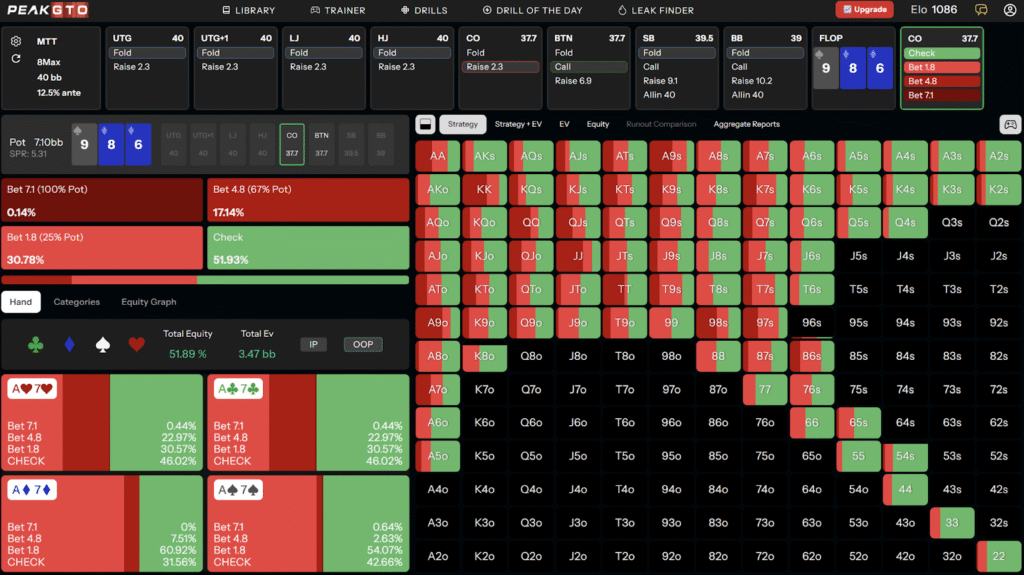Viewport: 1024px width, 575px height.
Task: Filter by the green club suit
Action: coord(36,345)
